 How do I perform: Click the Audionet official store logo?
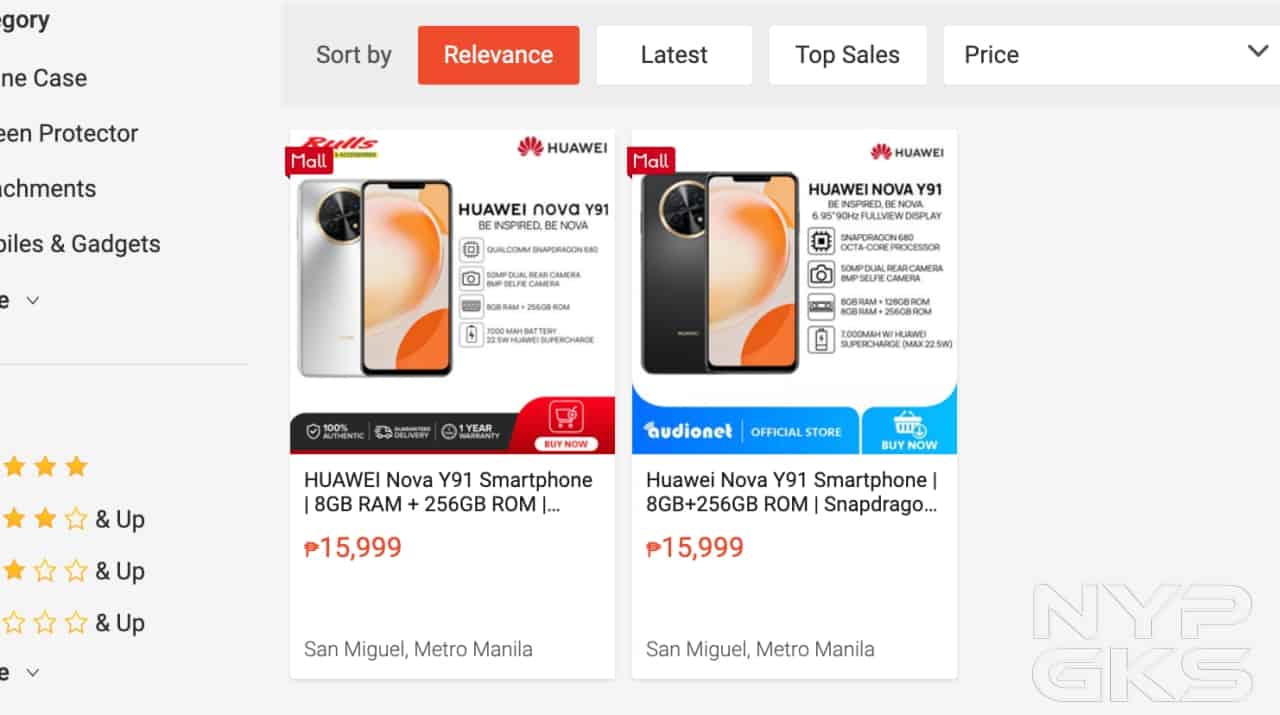pos(688,431)
